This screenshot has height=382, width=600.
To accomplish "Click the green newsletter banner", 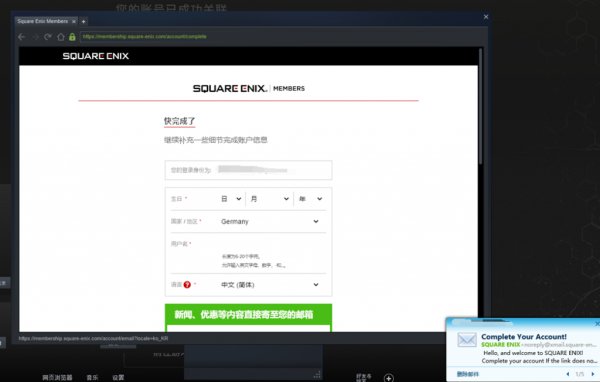I will [x=248, y=315].
